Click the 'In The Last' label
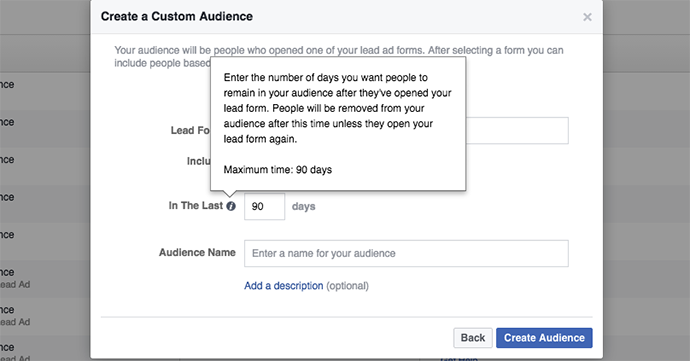 click(x=195, y=206)
